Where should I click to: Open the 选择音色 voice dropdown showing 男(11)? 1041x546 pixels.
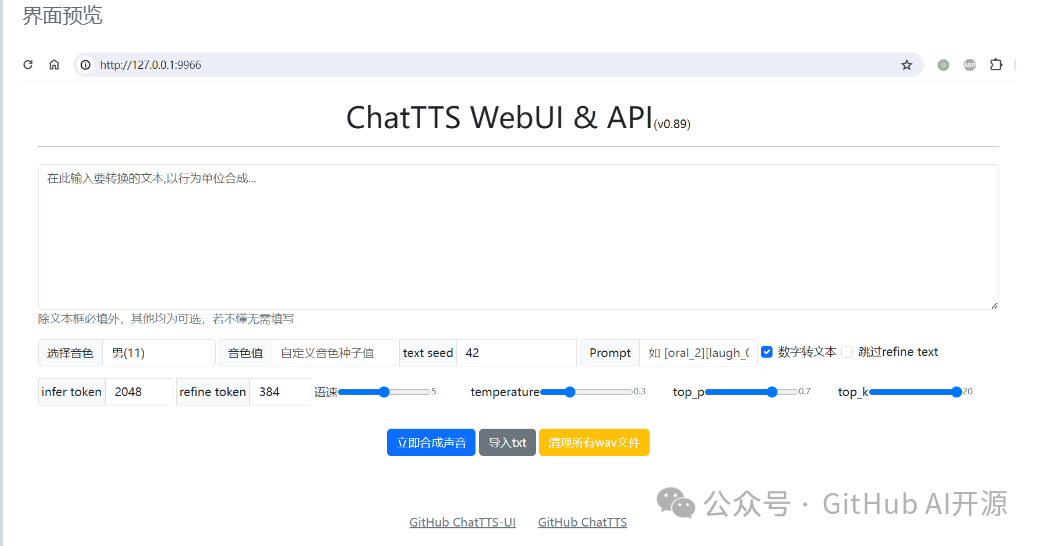(x=159, y=353)
